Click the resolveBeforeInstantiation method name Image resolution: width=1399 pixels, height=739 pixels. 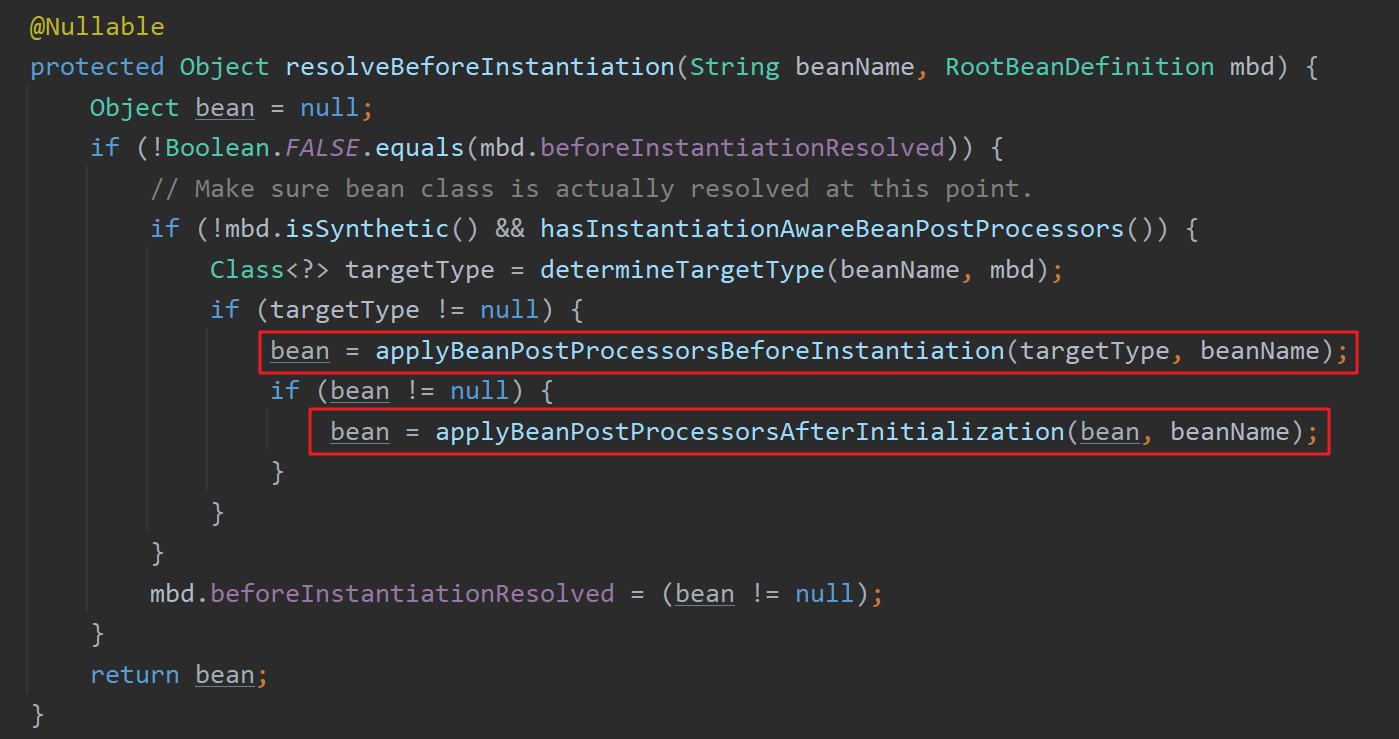[x=480, y=67]
